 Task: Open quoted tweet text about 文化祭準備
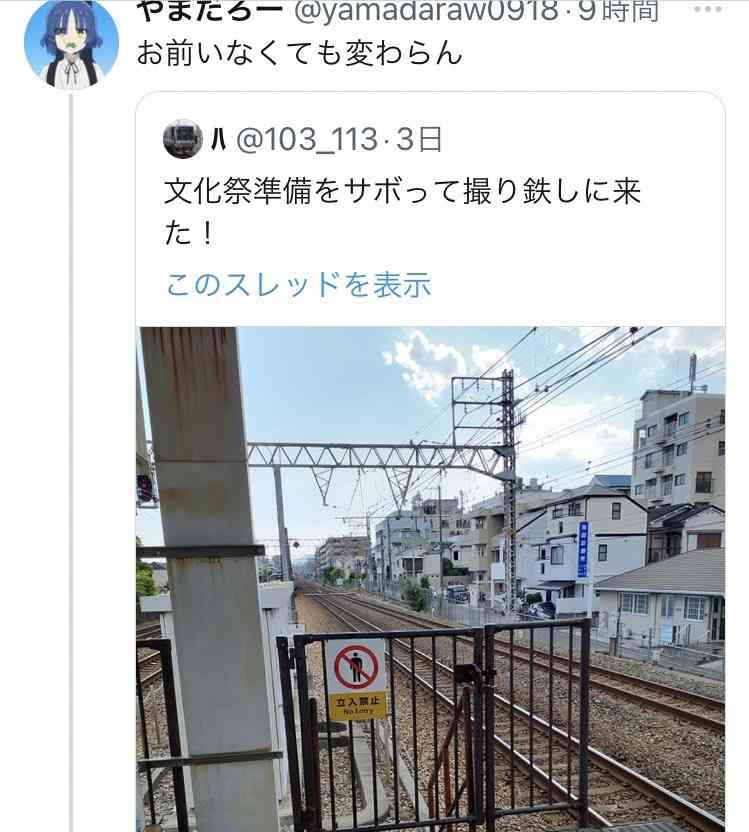coord(402,212)
